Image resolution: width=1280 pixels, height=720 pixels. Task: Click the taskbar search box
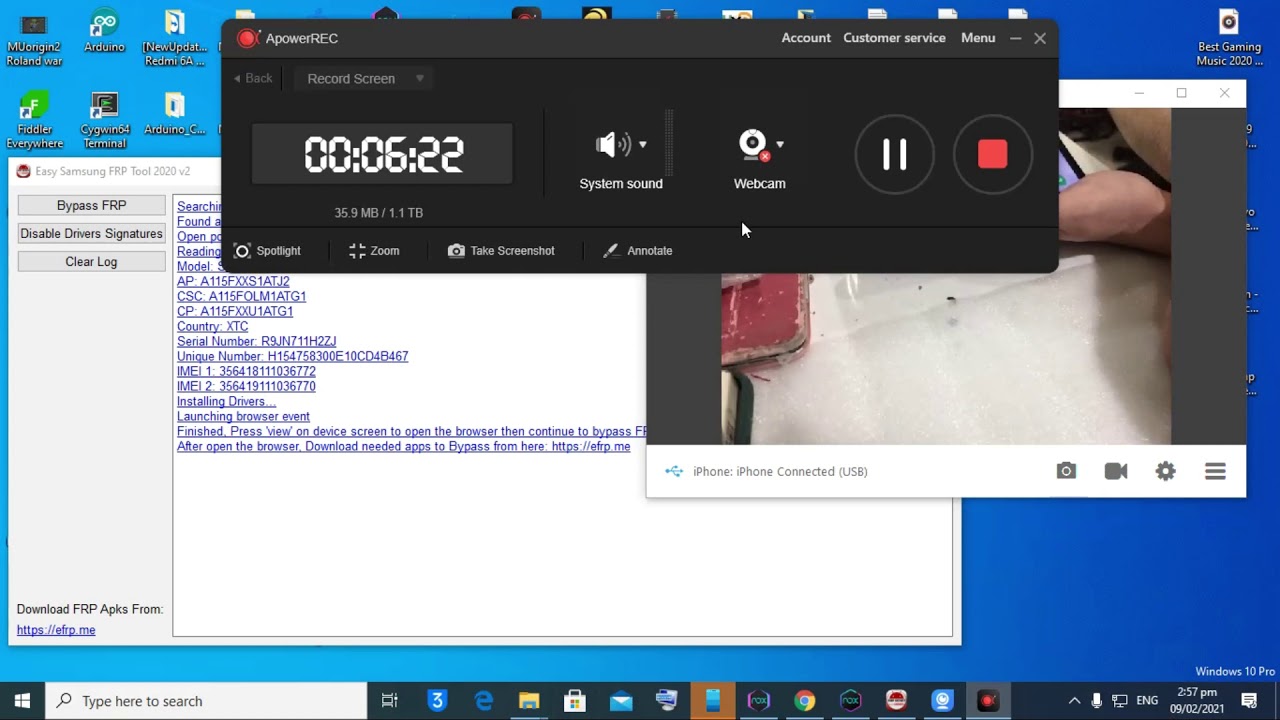pos(206,701)
